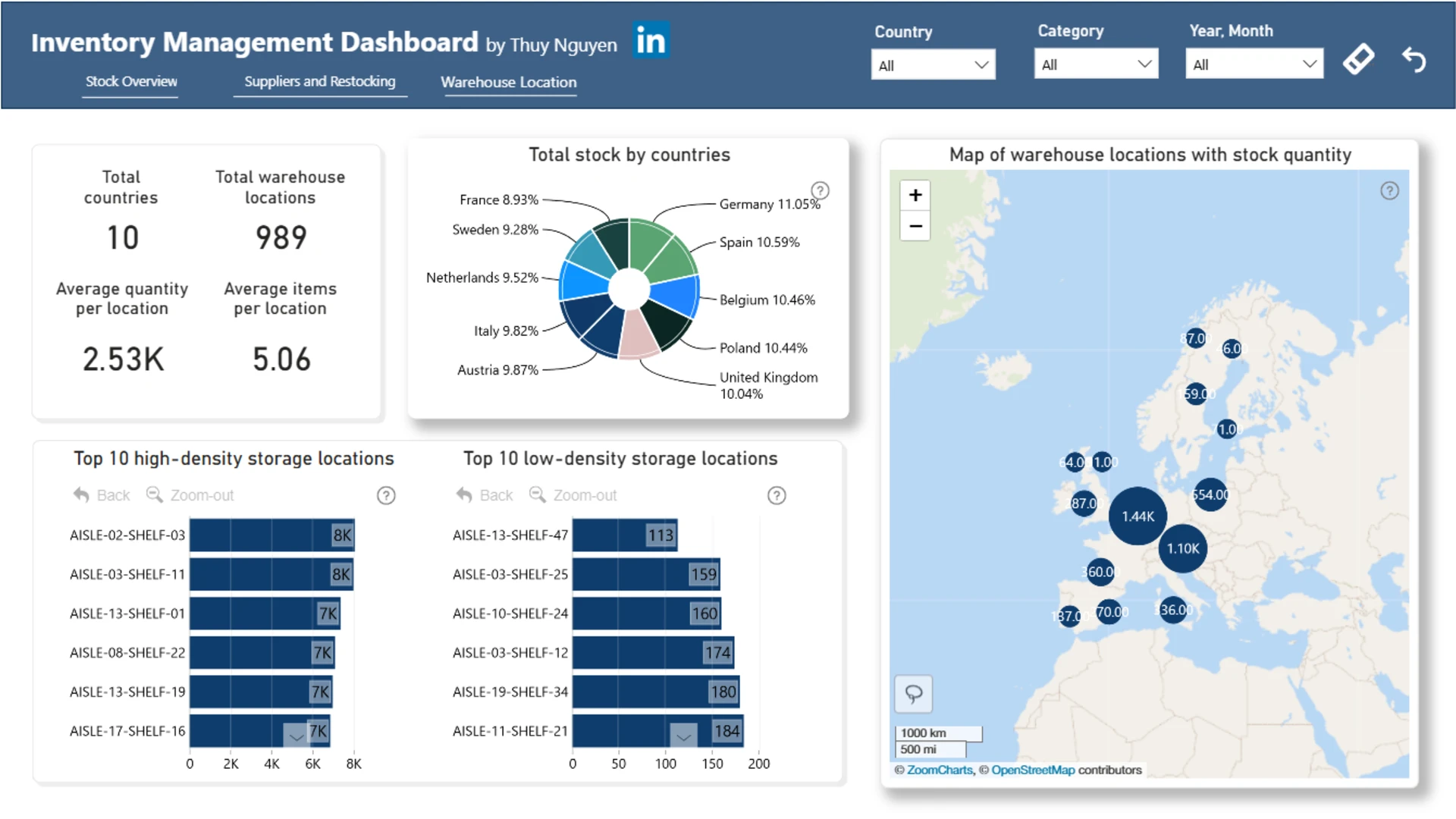
Task: Switch to Stock Overview tab
Action: click(131, 82)
